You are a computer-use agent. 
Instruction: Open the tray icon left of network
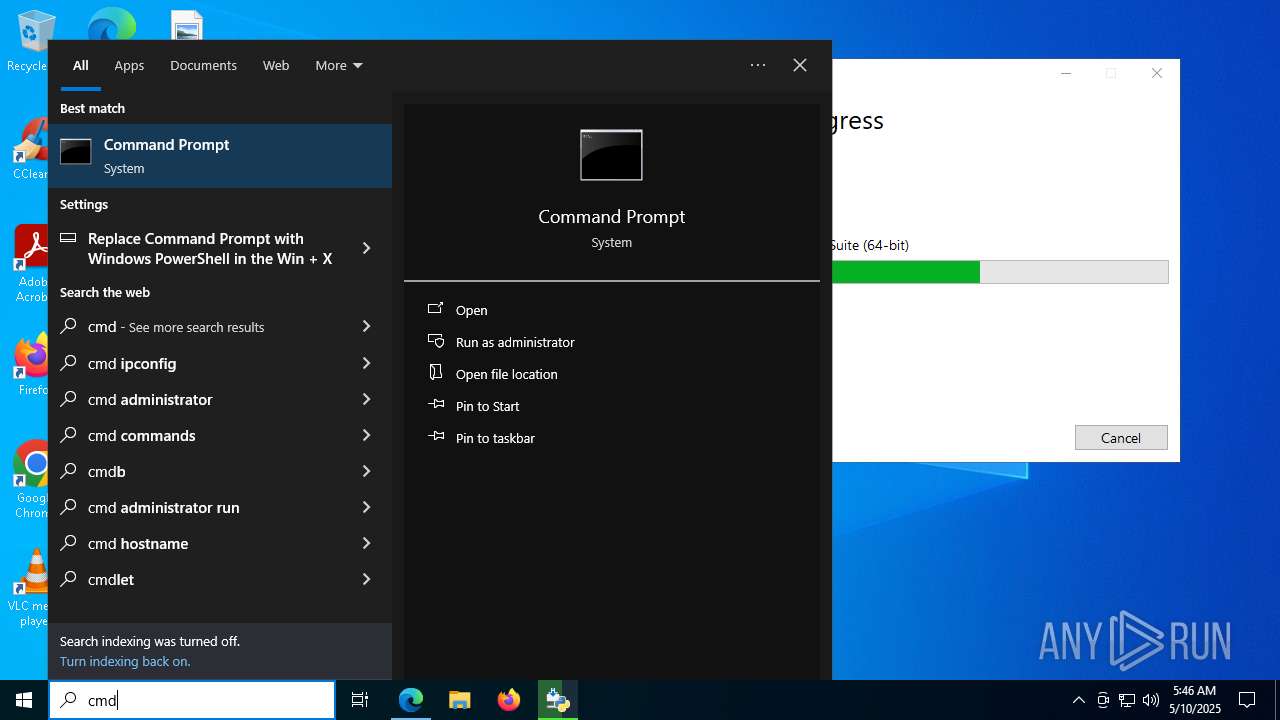[1103, 700]
